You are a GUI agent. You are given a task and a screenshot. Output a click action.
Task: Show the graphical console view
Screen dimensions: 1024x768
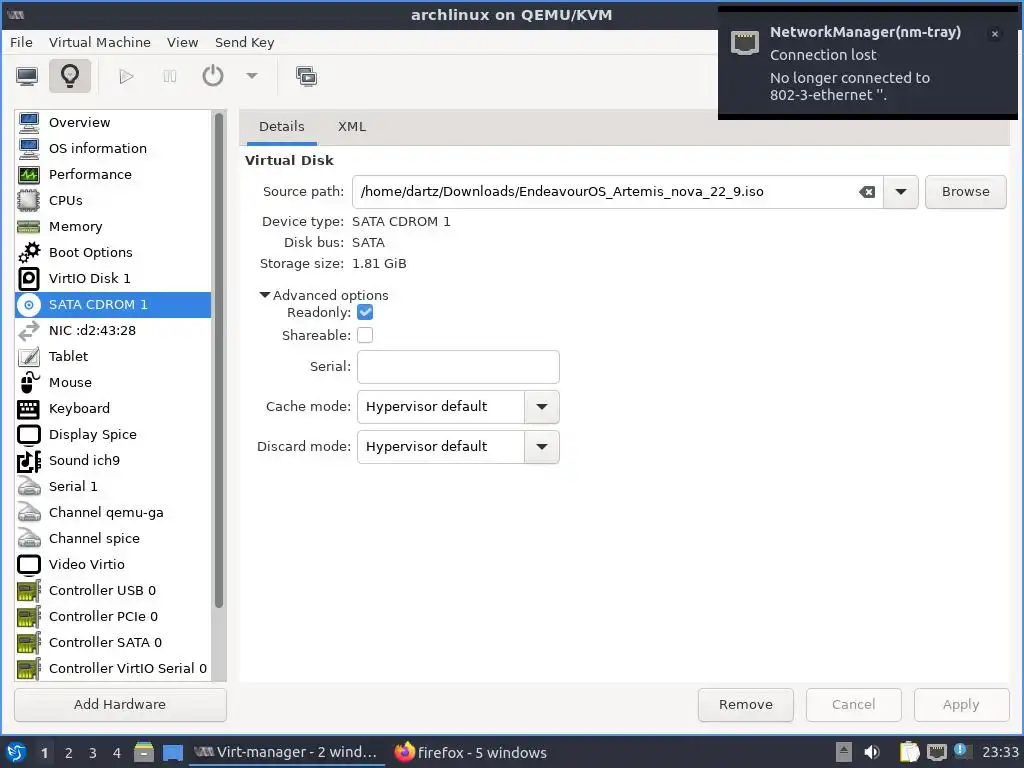coord(27,76)
